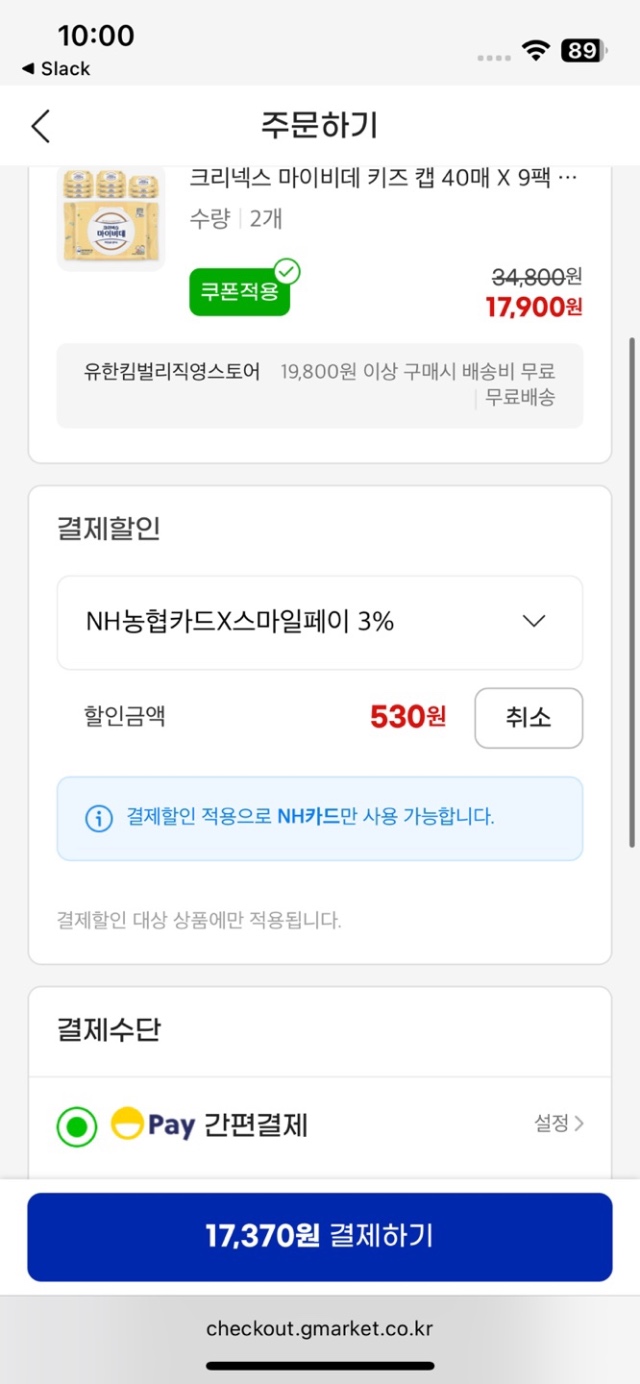Tap the back arrow in the header
The image size is (640, 1384).
click(x=40, y=126)
